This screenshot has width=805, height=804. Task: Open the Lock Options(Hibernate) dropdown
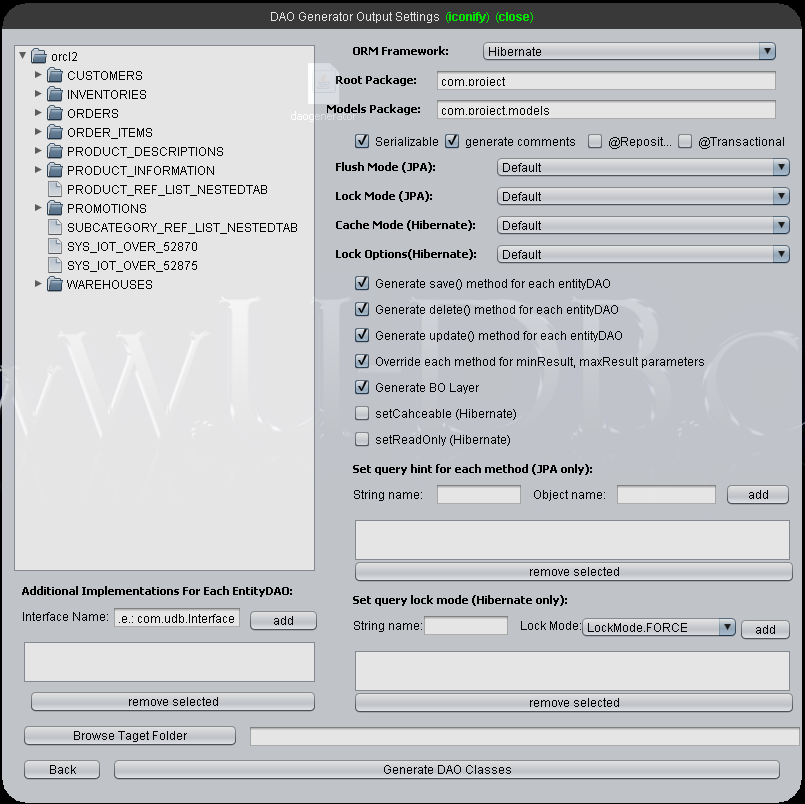point(643,254)
